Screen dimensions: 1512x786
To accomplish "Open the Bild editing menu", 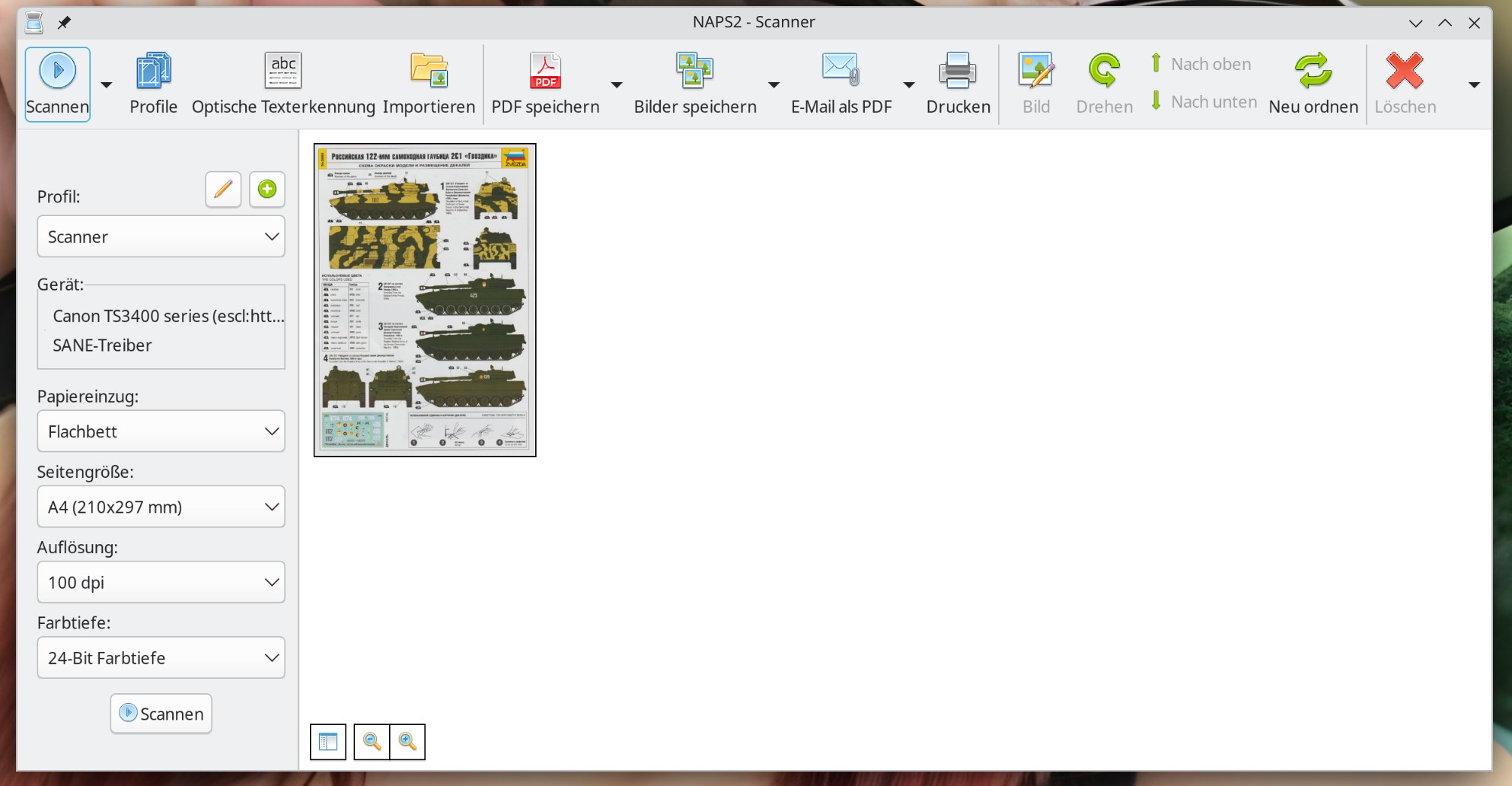I will [x=1036, y=84].
